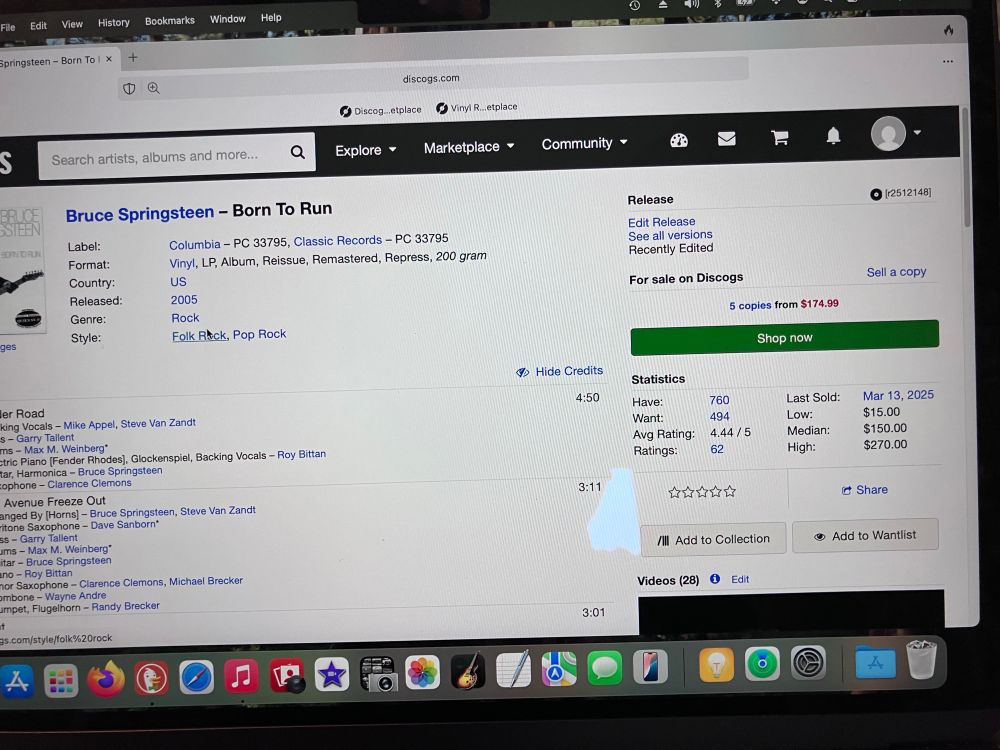
Task: Click the Share button
Action: 864,490
